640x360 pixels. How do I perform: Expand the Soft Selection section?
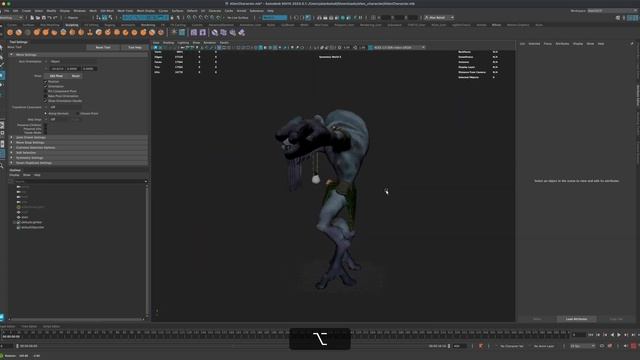(78, 153)
